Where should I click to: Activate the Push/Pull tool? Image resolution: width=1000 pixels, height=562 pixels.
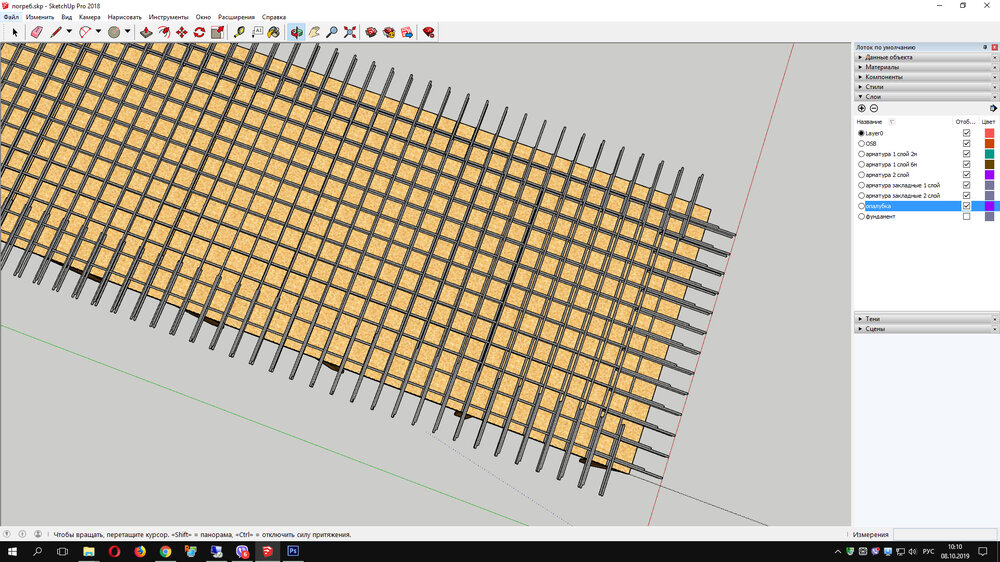click(146, 32)
